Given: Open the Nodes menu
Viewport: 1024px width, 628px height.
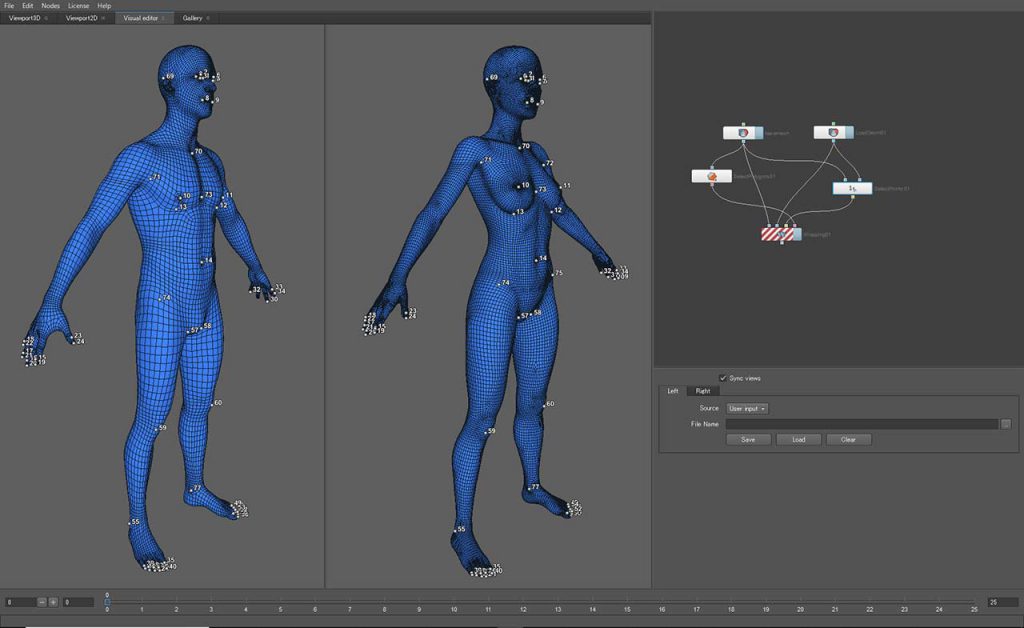Looking at the screenshot, I should point(50,6).
